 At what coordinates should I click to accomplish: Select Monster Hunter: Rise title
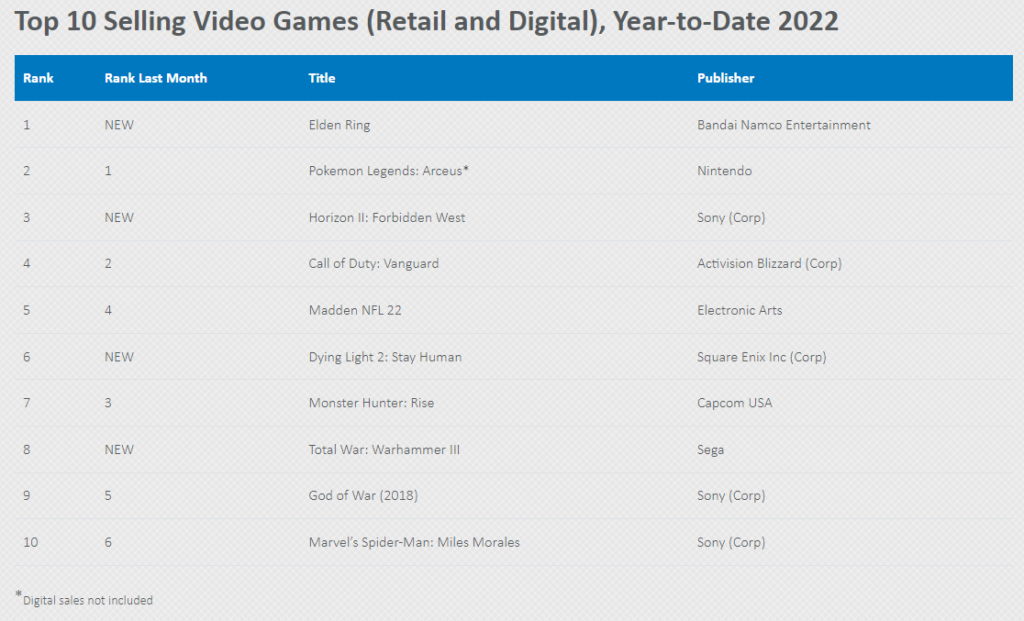[x=371, y=403]
